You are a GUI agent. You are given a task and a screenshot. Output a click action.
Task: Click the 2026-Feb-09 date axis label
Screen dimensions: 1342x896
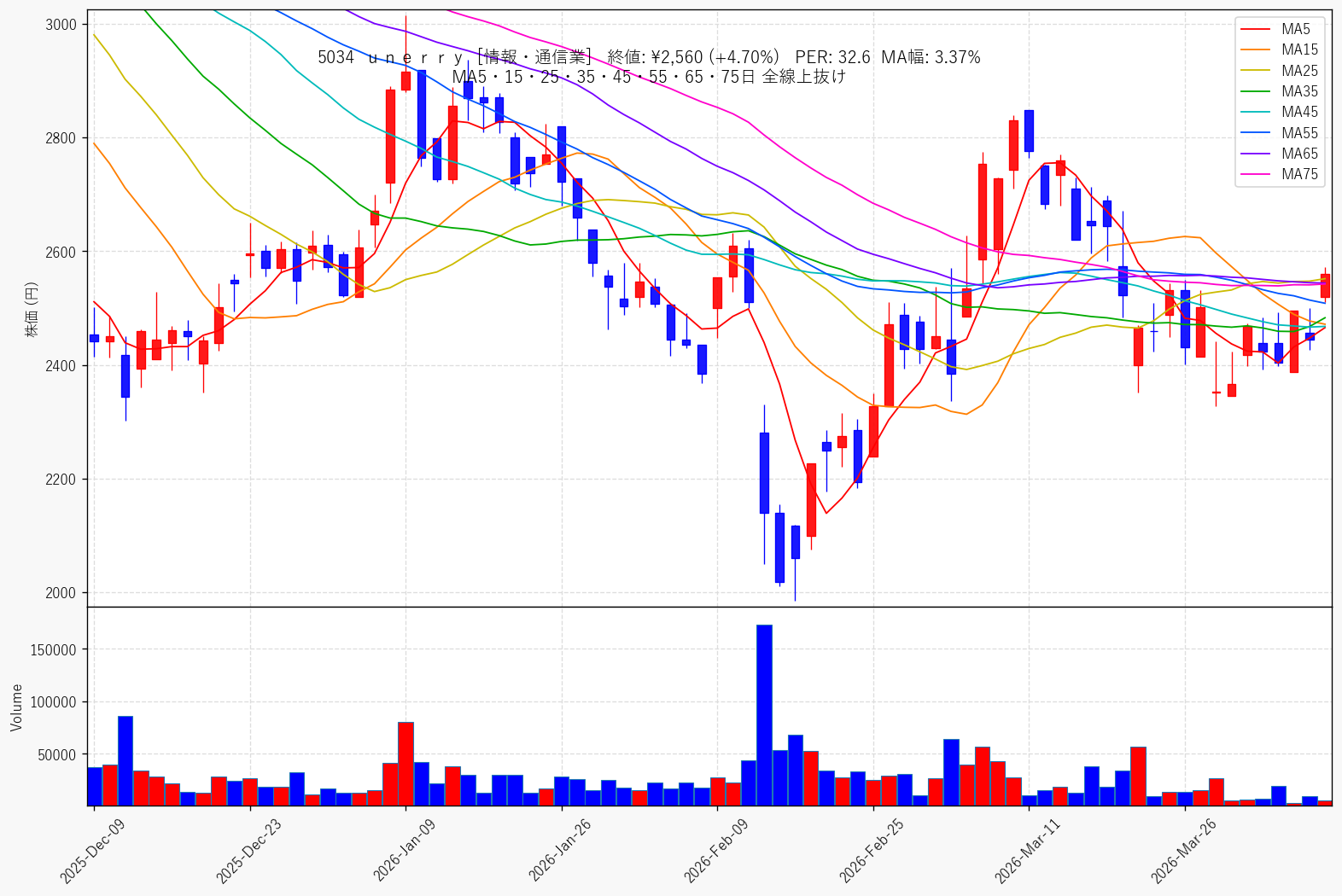point(715,850)
